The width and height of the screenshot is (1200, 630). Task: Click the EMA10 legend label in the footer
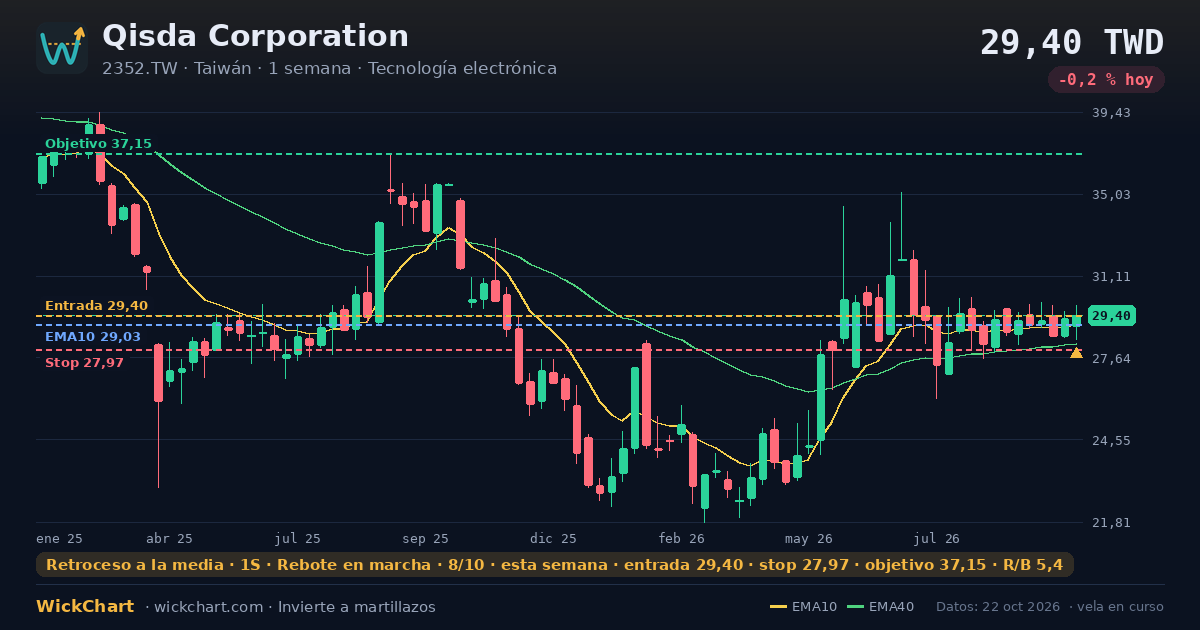click(814, 607)
